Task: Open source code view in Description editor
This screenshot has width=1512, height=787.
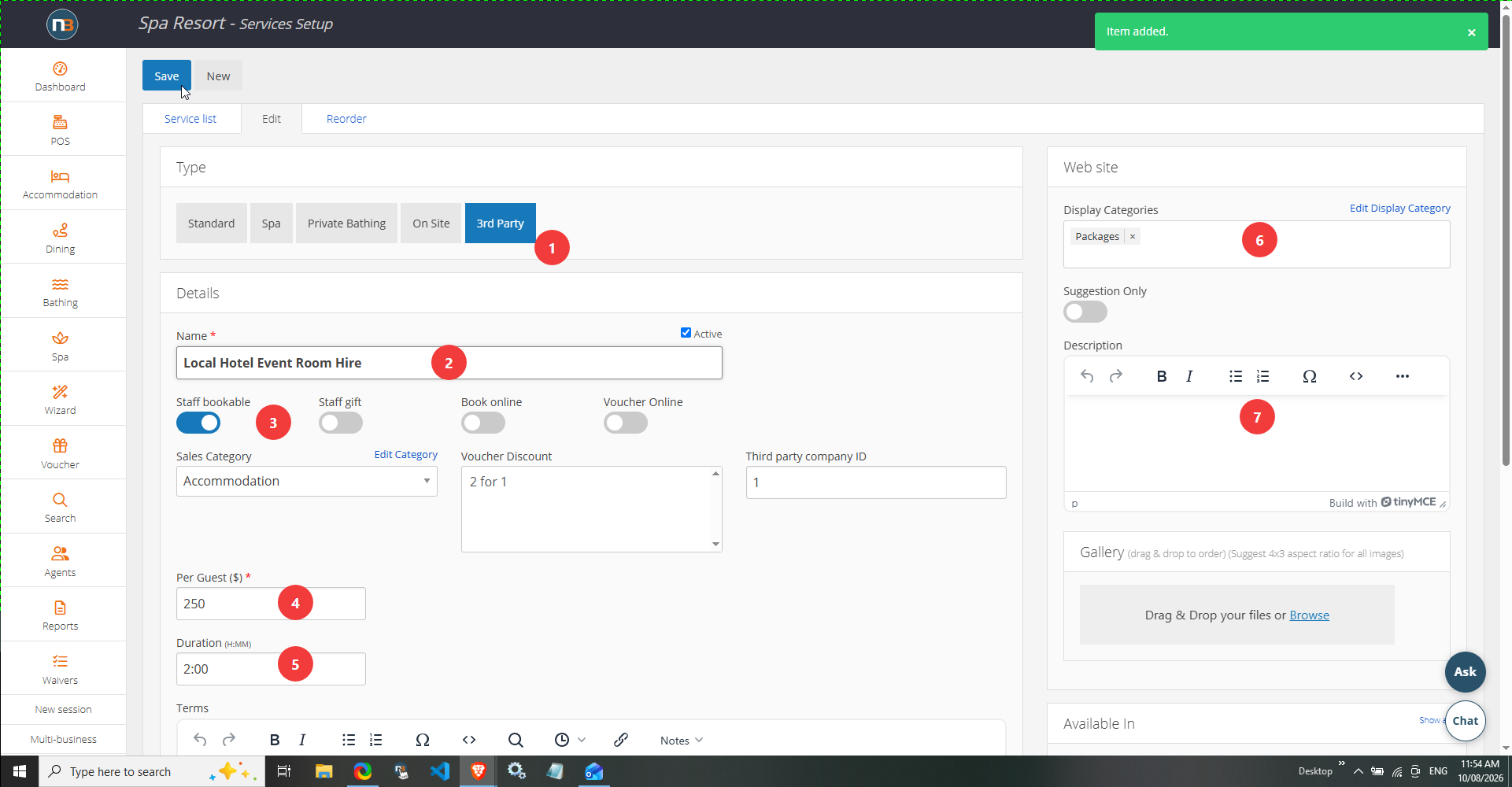Action: (x=1356, y=376)
